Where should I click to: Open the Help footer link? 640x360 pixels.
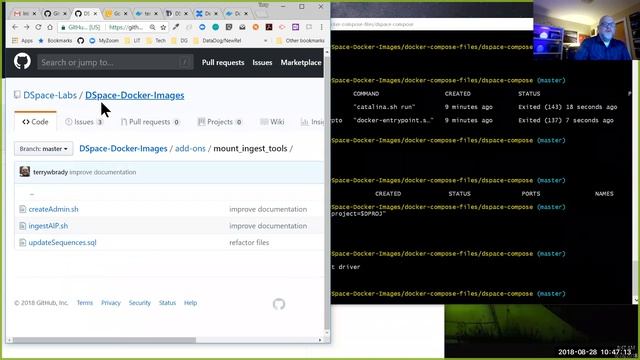pyautogui.click(x=191, y=303)
